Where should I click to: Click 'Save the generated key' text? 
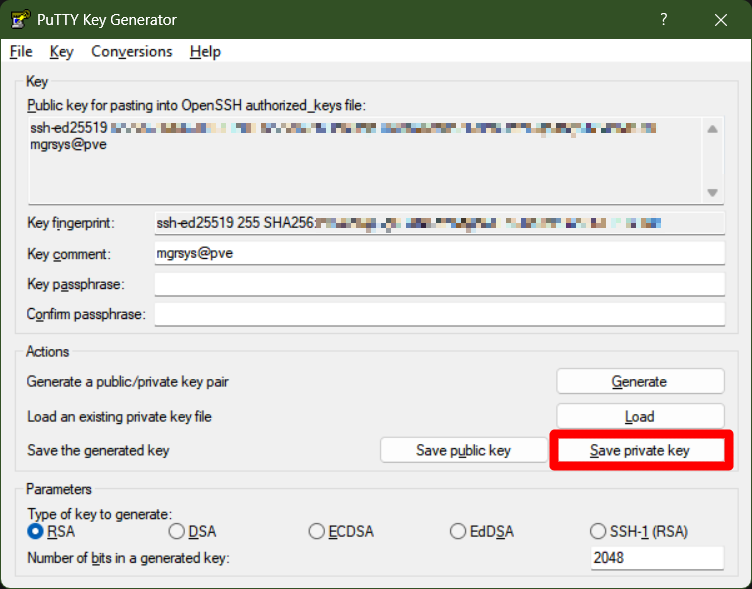[98, 450]
